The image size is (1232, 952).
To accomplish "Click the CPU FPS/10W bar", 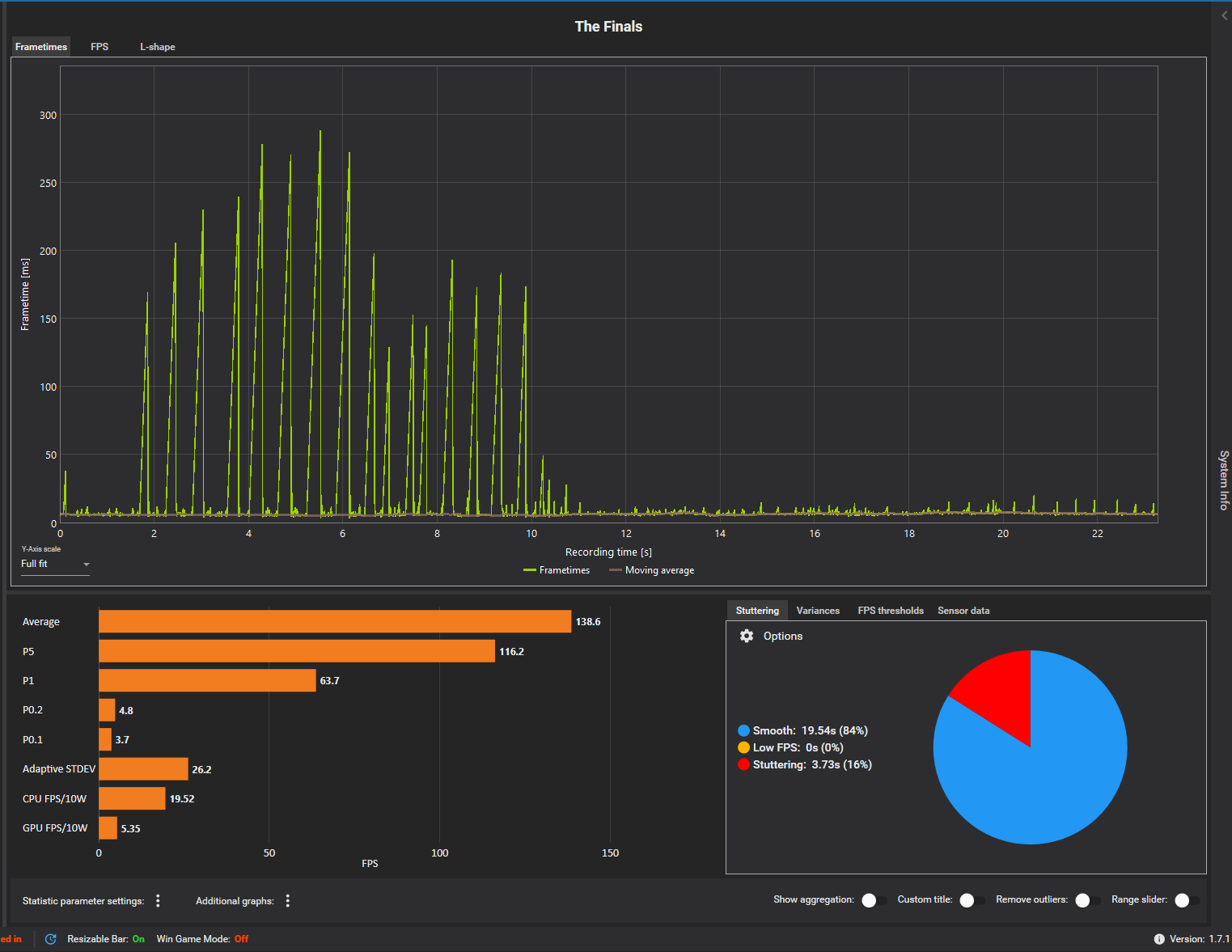I will pos(132,798).
